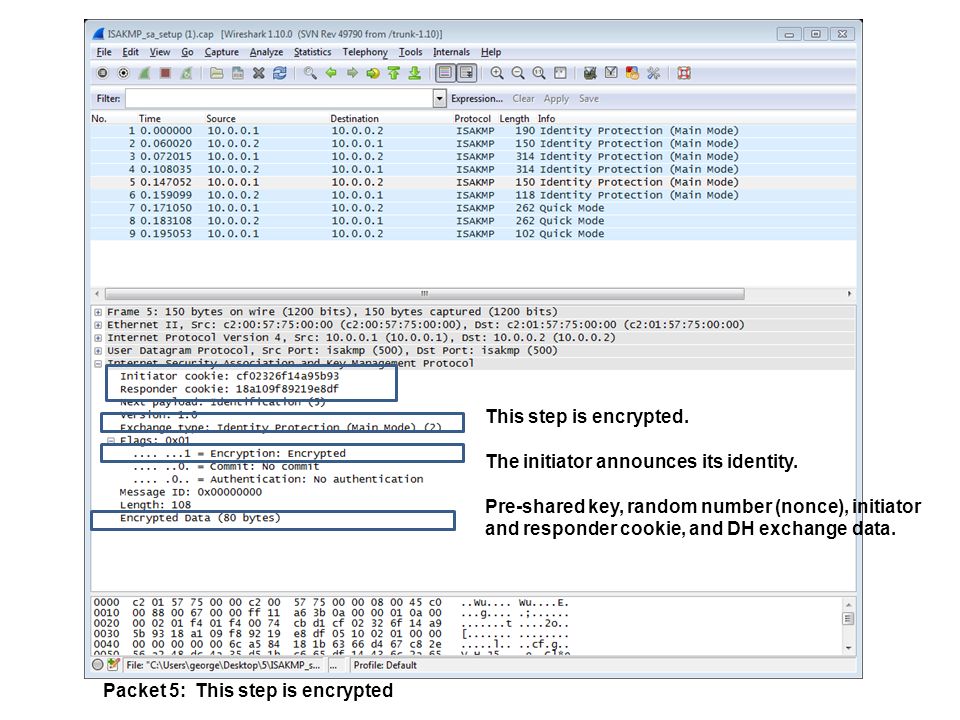Toggle packet list colorization
960x720 pixels.
445,73
